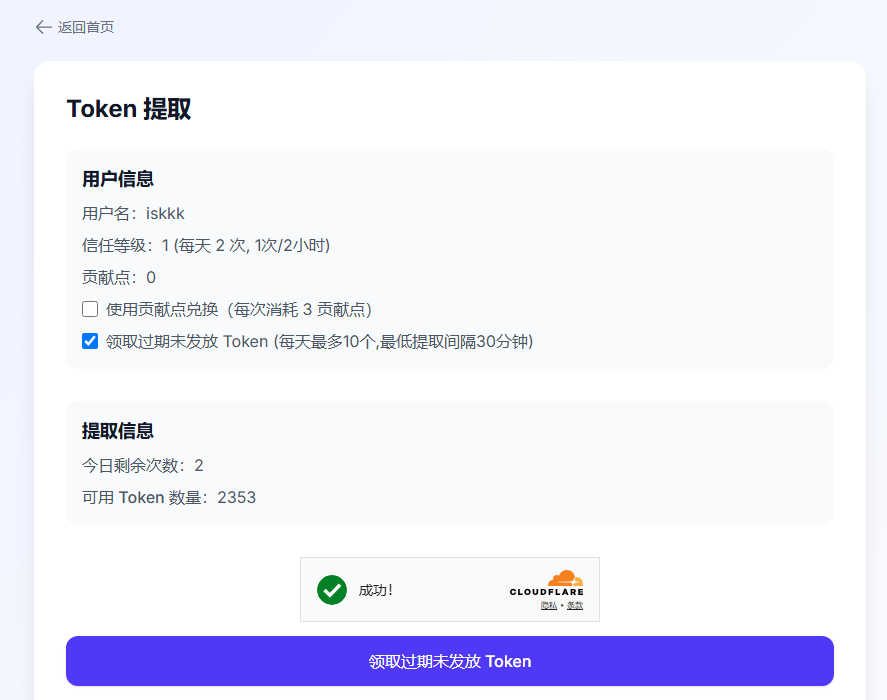
Task: Click the 提取信息 section header
Action: tap(116, 431)
